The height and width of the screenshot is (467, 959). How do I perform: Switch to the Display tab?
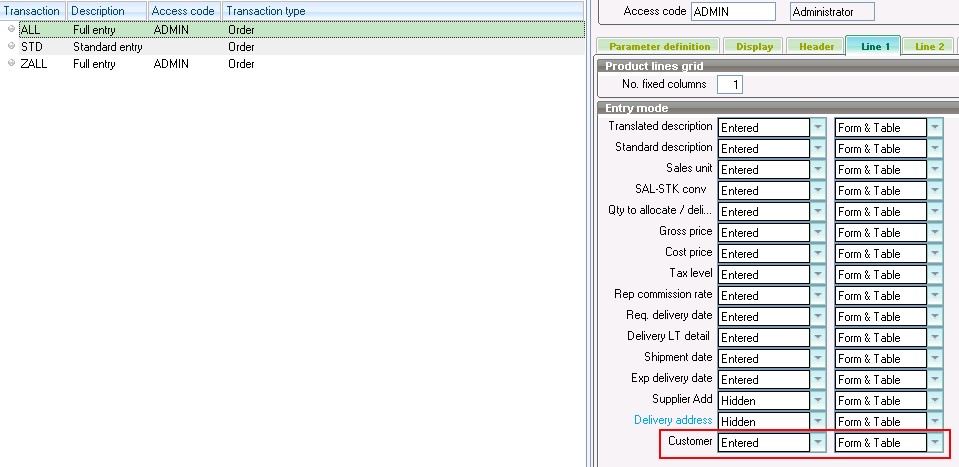tap(754, 46)
